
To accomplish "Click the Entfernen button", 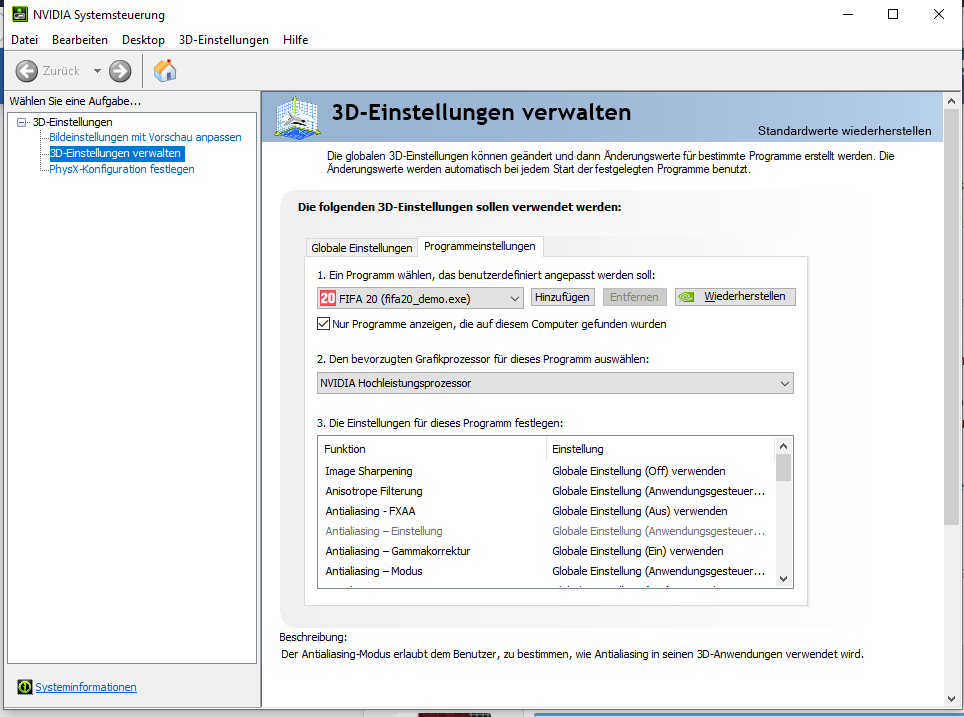I will pos(634,297).
